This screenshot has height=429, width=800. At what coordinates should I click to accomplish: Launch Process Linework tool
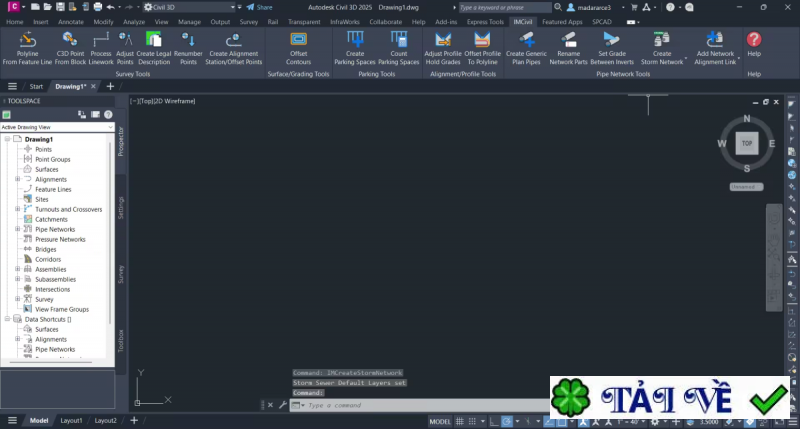click(101, 48)
